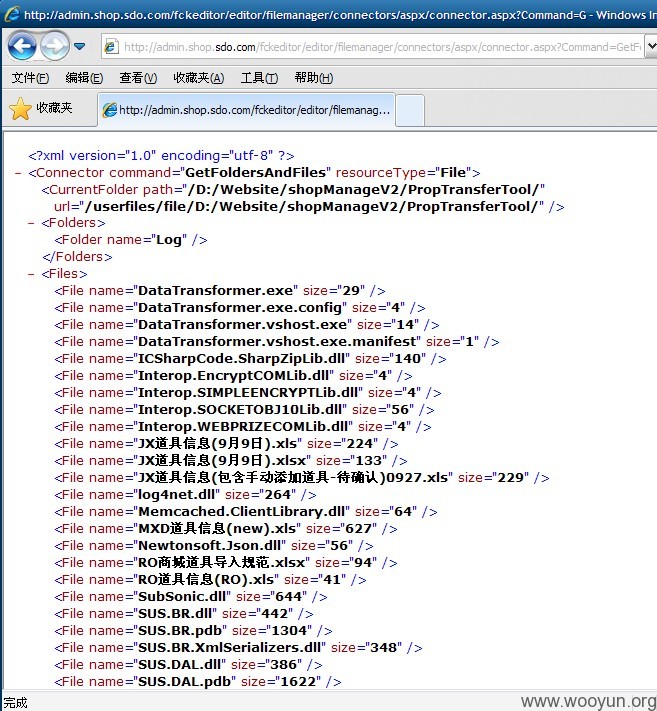Click the IE icon on page tab

109,110
